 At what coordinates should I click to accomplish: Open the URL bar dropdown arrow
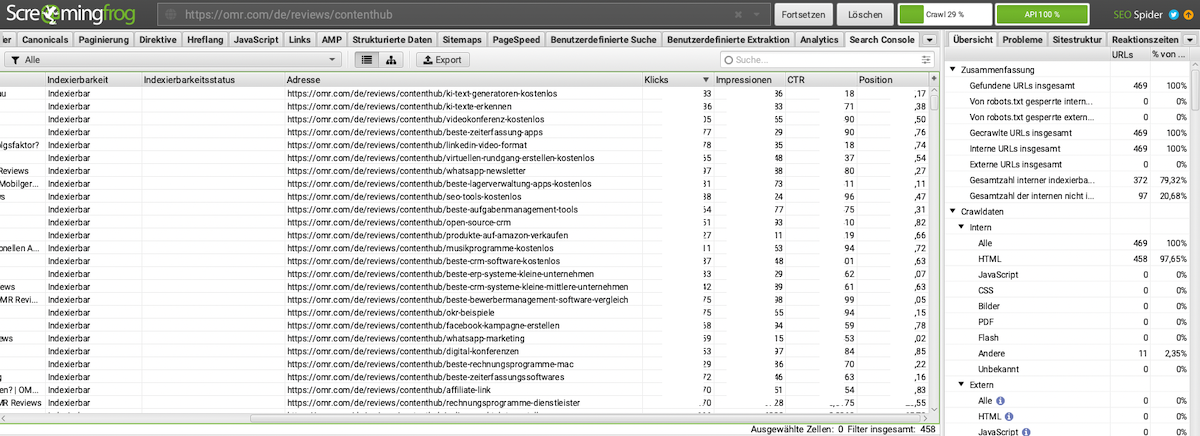click(756, 15)
